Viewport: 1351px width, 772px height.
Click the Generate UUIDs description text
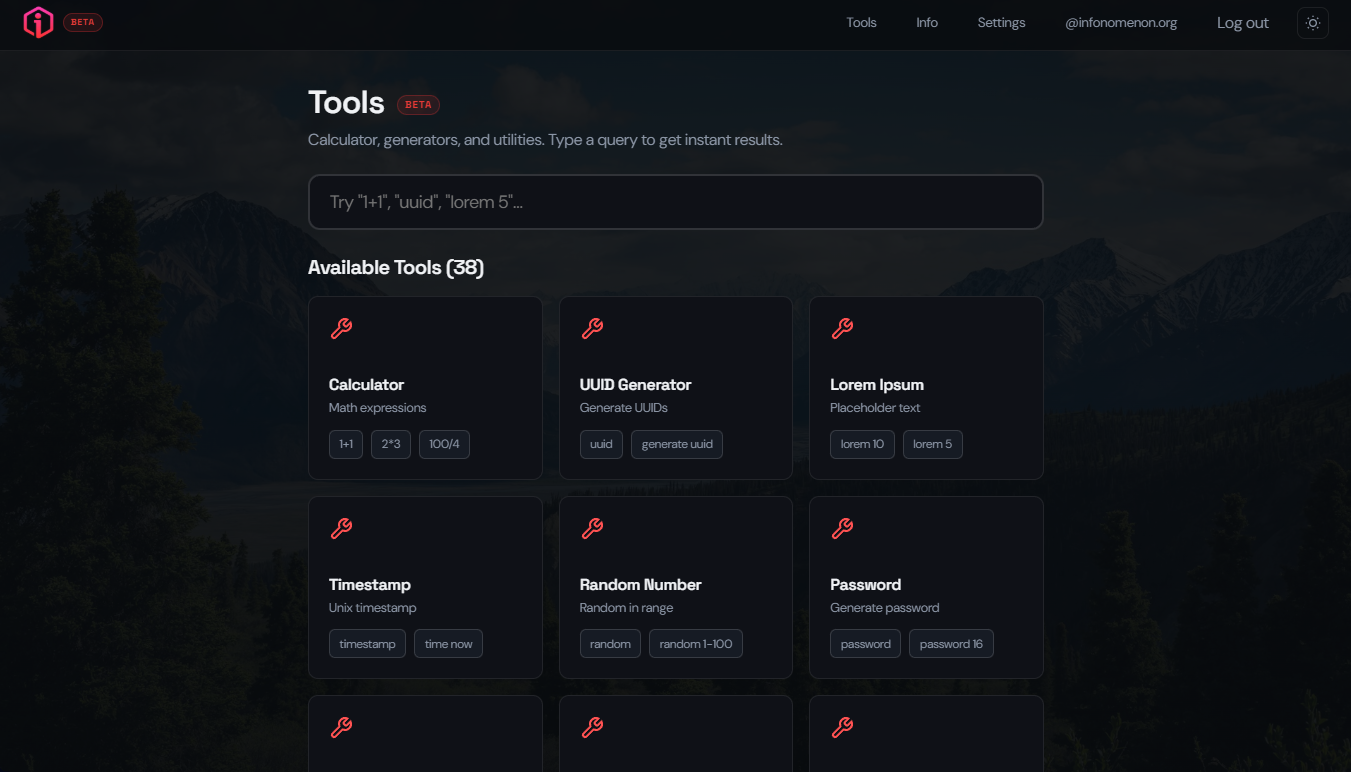624,408
